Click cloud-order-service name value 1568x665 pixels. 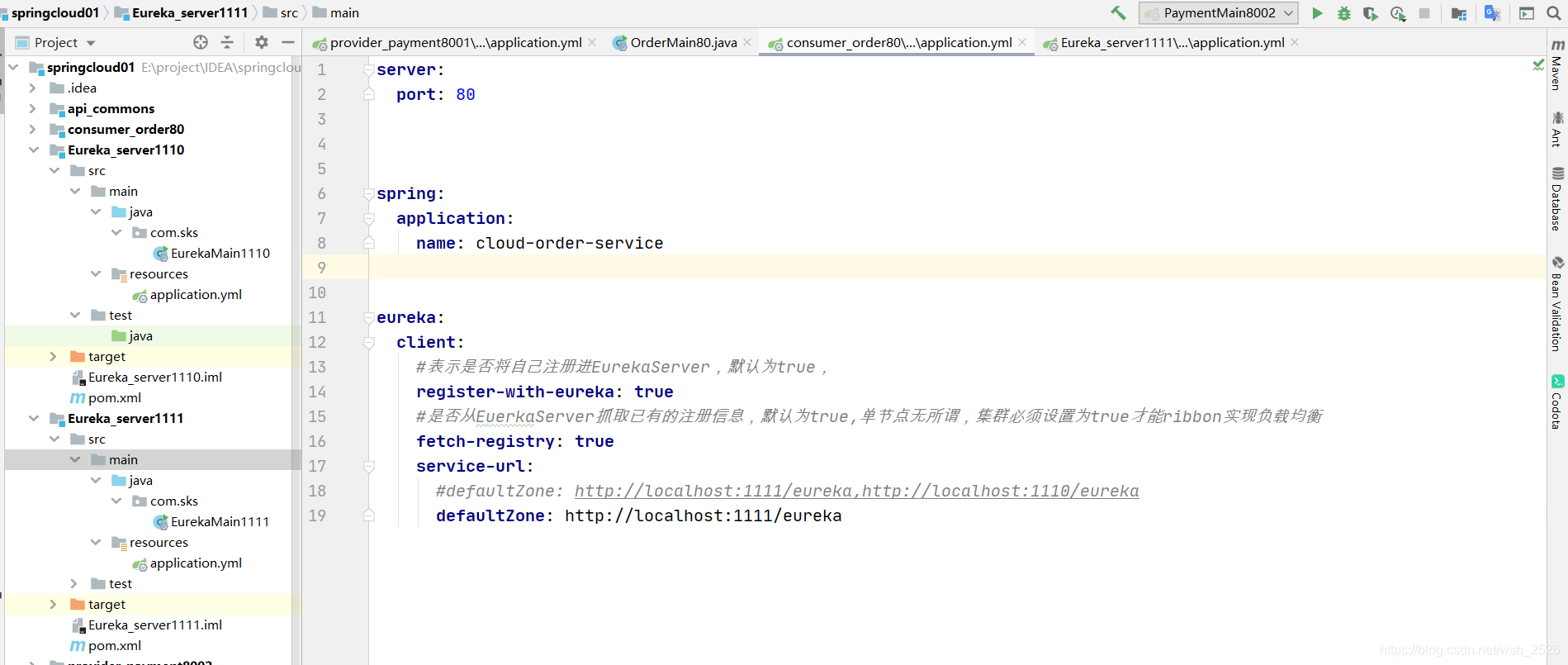pos(570,243)
